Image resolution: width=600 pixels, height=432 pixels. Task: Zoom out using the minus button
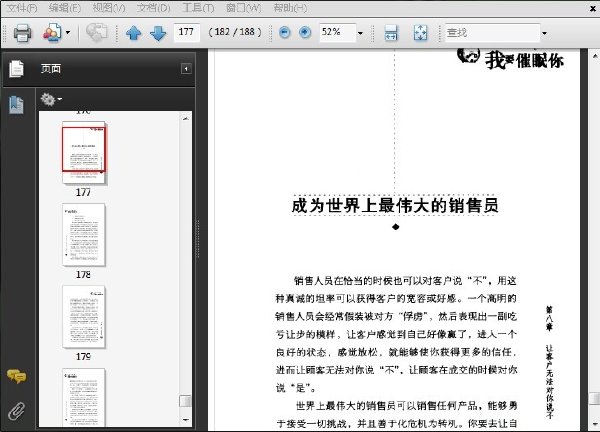(284, 33)
